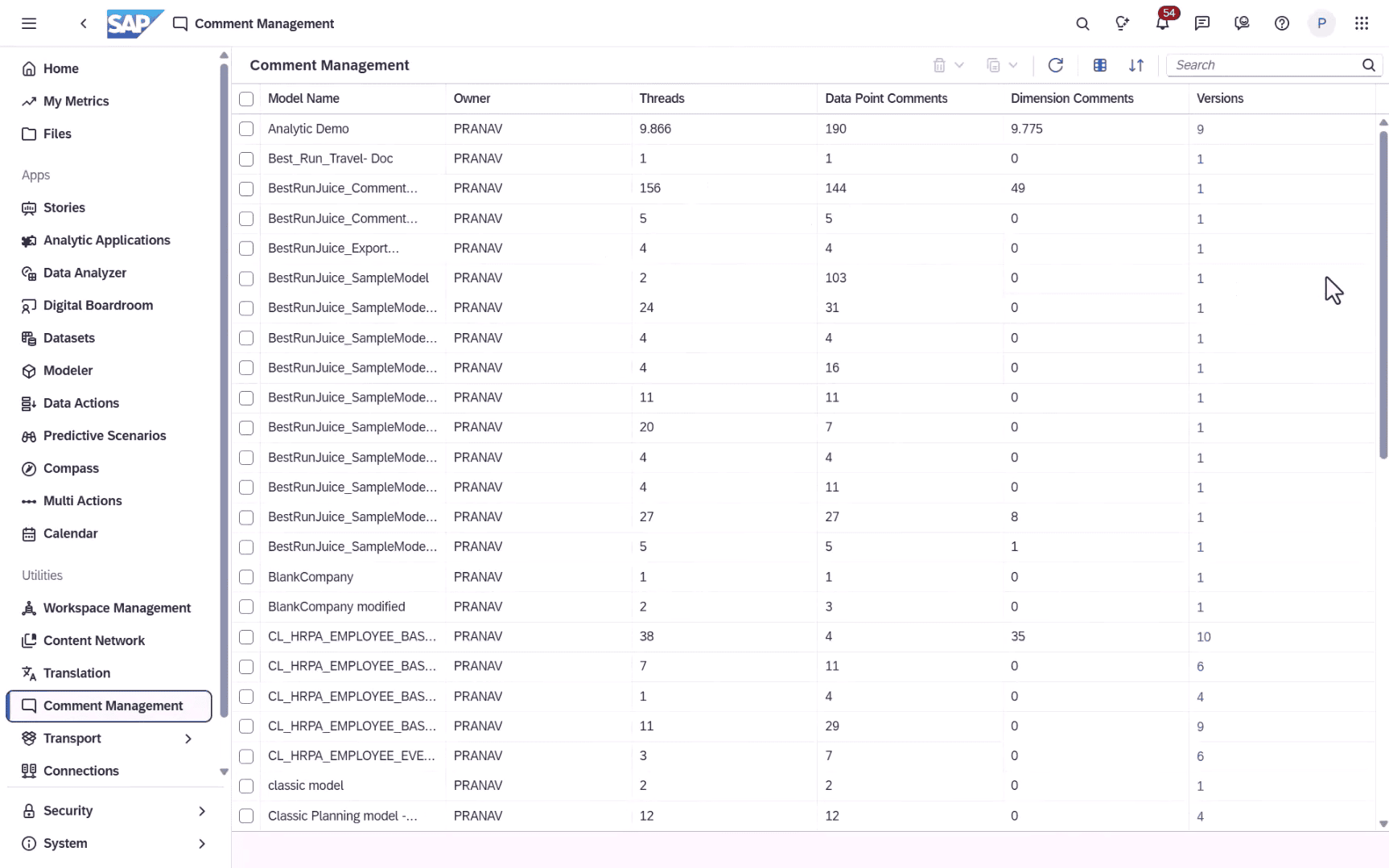Open the product switcher grid icon
Viewport: 1389px width, 868px height.
[1362, 23]
